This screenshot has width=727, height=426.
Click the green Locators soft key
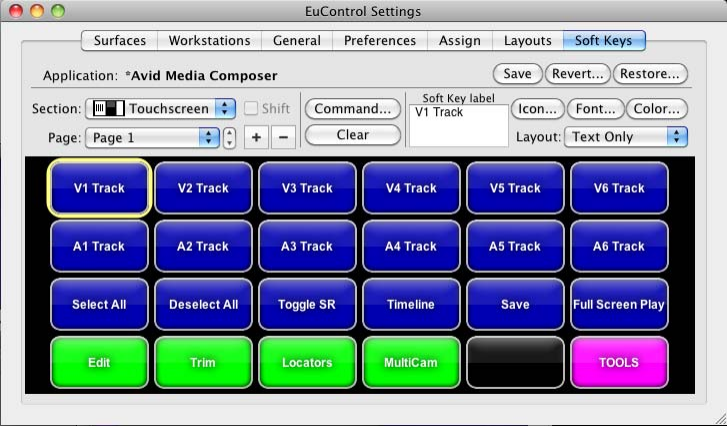click(307, 362)
